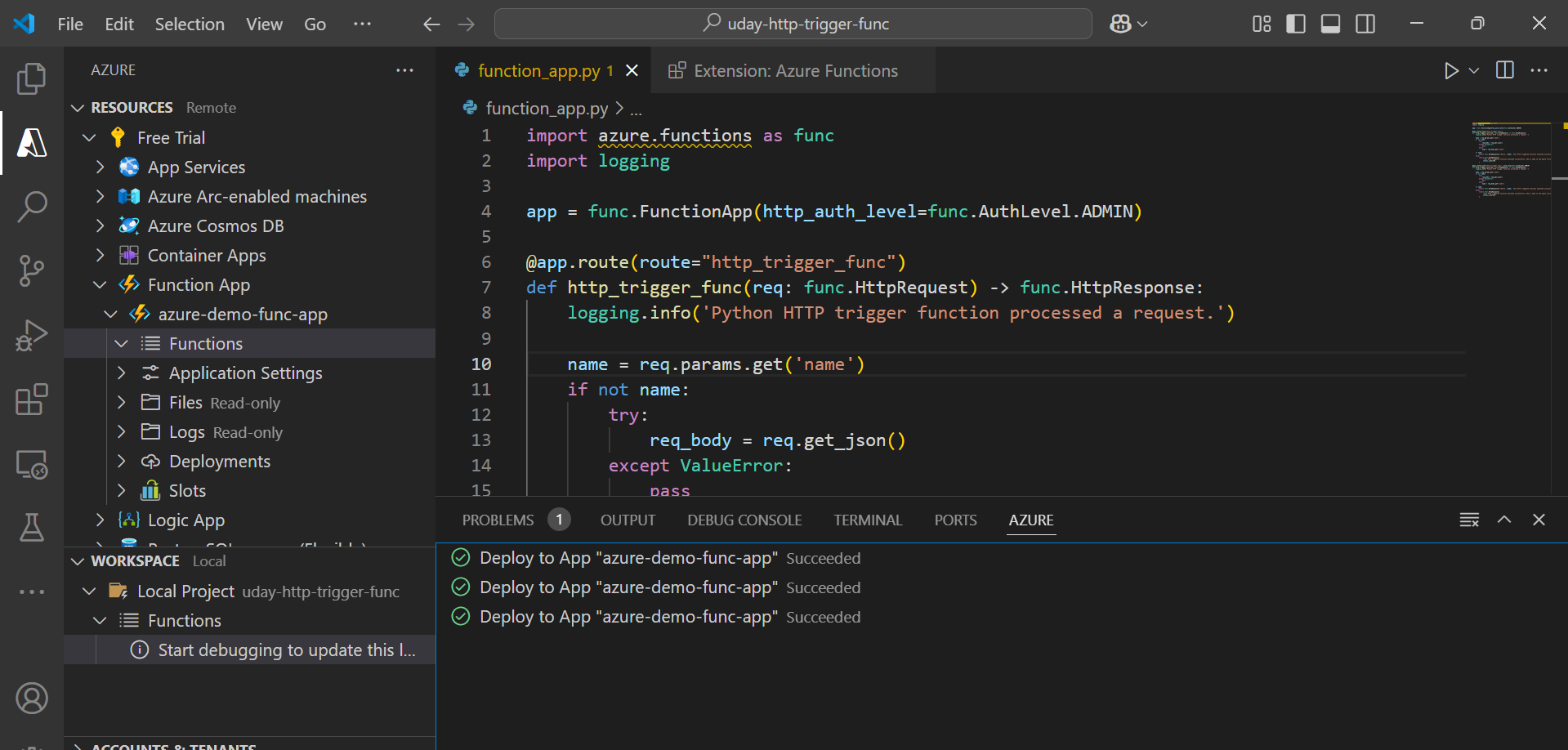Go forward in navigation history

click(467, 25)
